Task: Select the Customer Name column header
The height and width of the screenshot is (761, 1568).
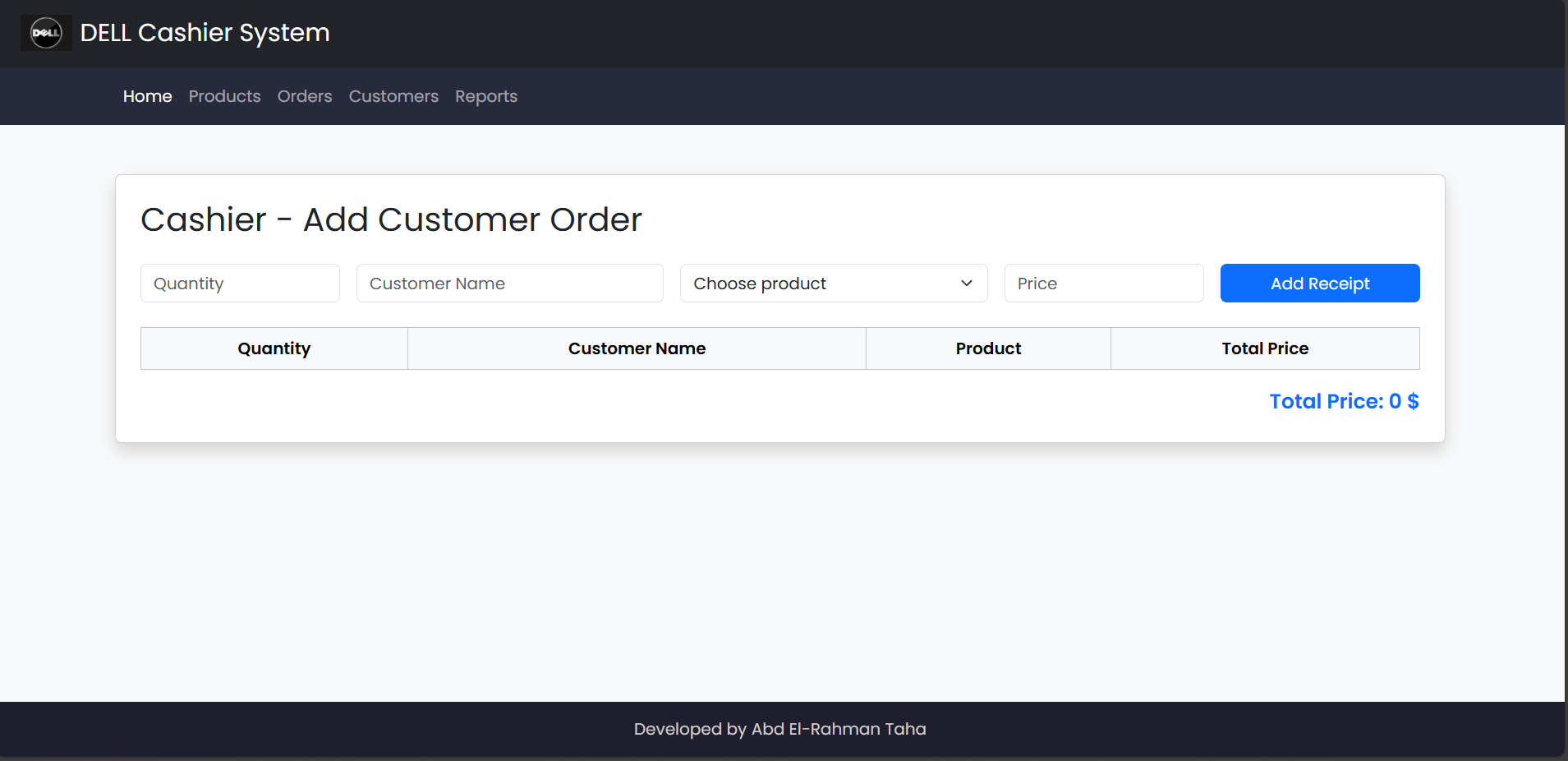Action: click(637, 348)
